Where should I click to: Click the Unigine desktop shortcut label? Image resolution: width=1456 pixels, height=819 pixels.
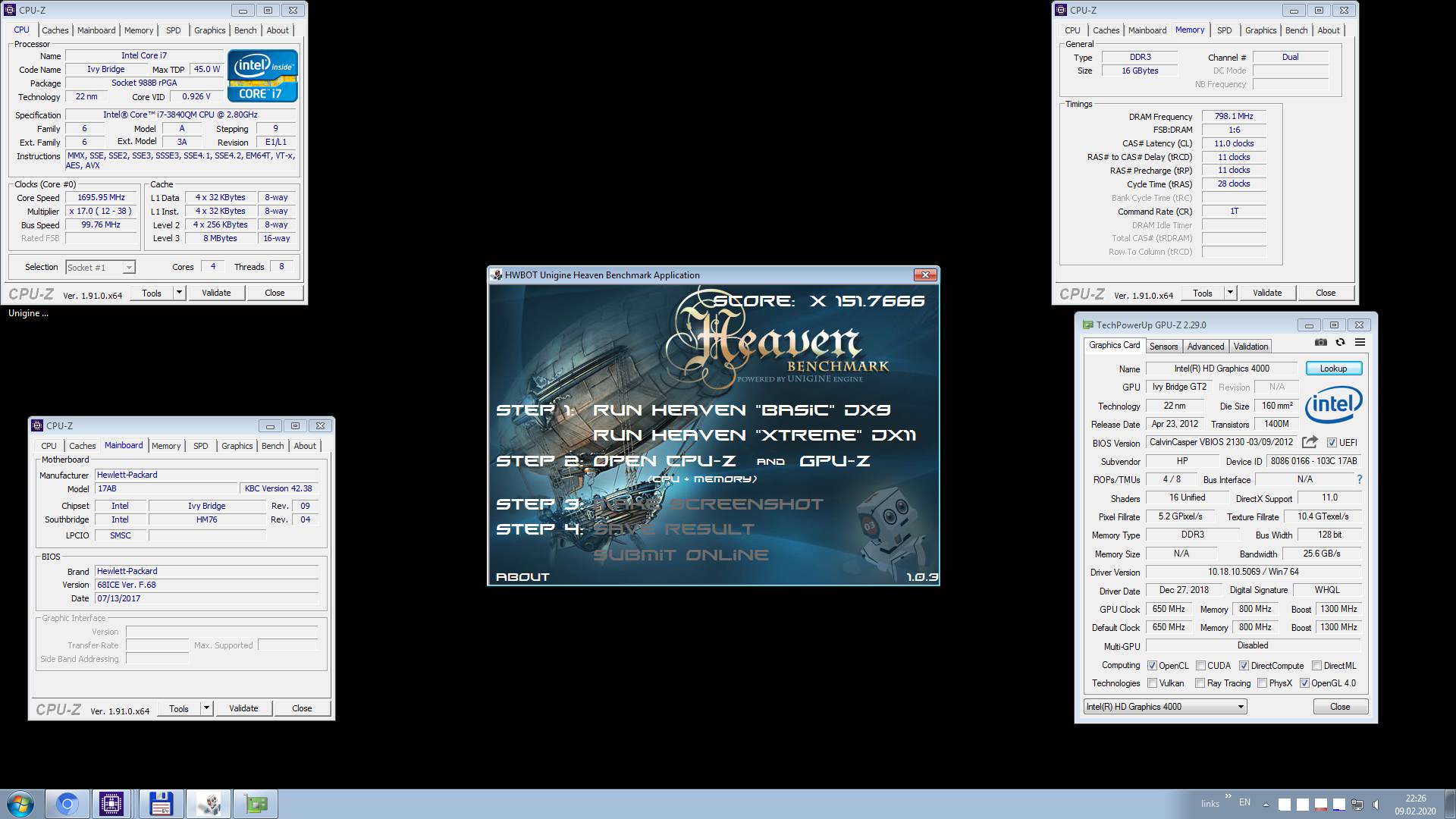coord(28,313)
